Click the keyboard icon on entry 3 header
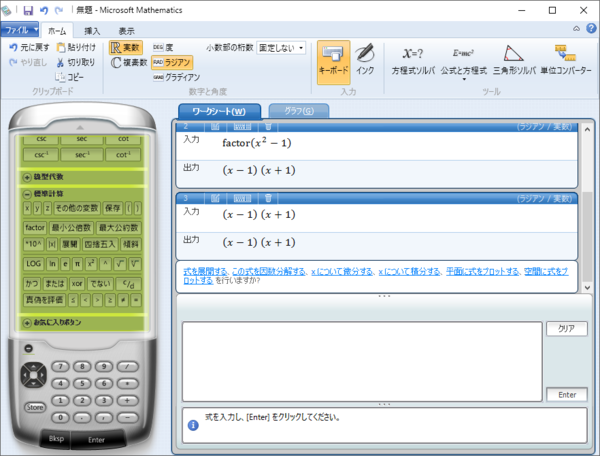The height and width of the screenshot is (456, 600). 242,198
